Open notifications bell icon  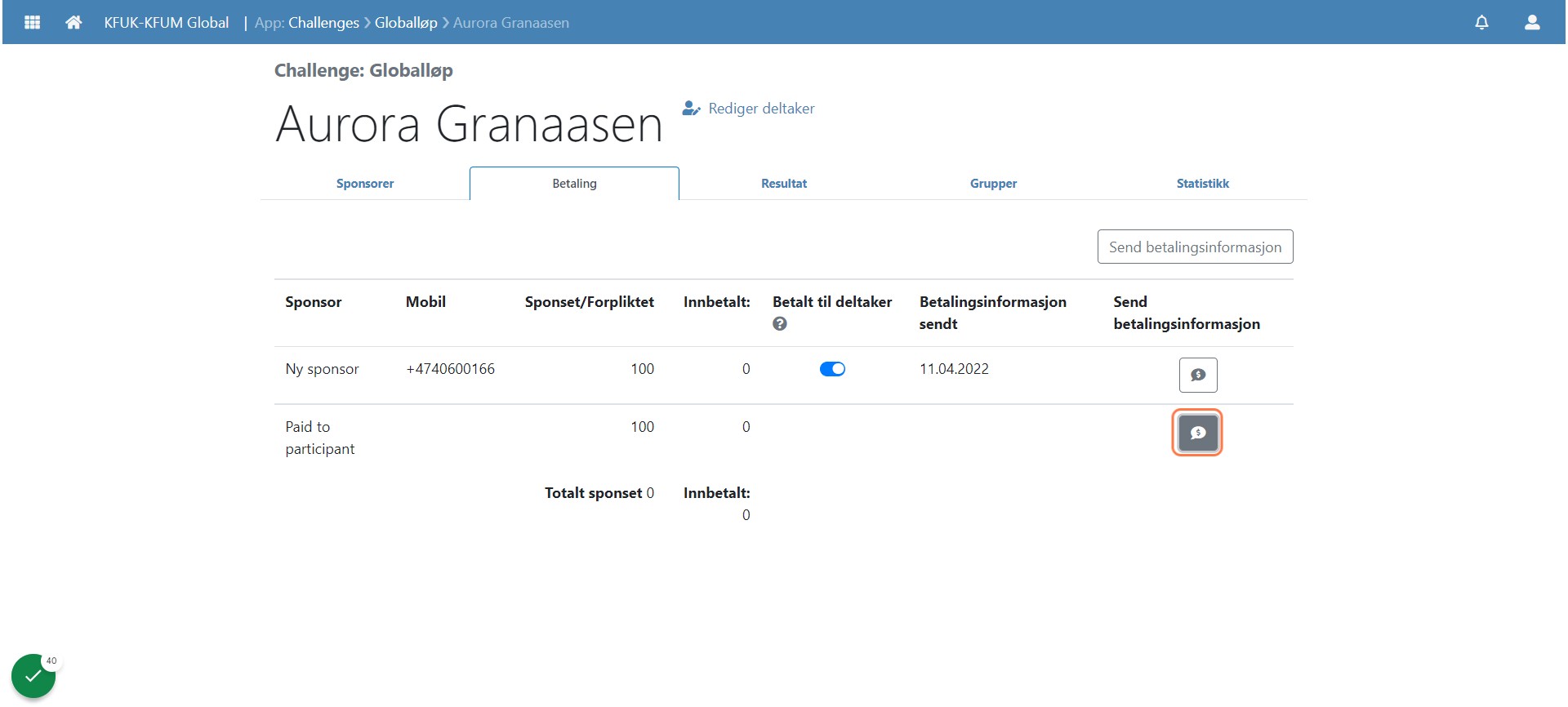point(1481,22)
